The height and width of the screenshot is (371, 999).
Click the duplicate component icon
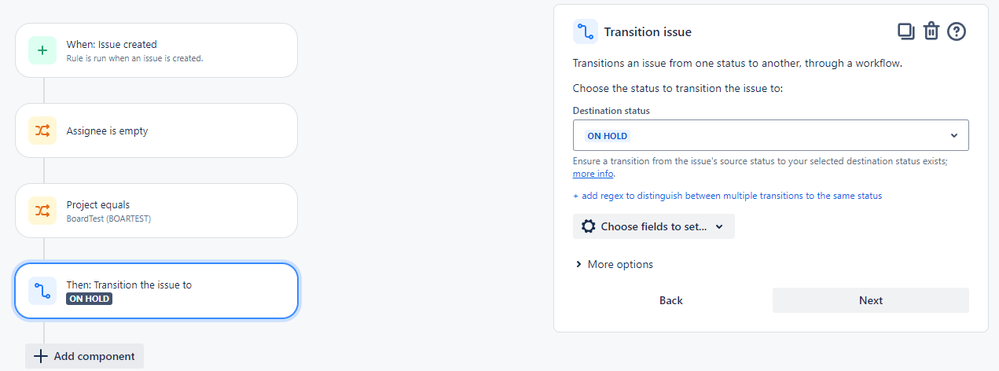click(905, 31)
